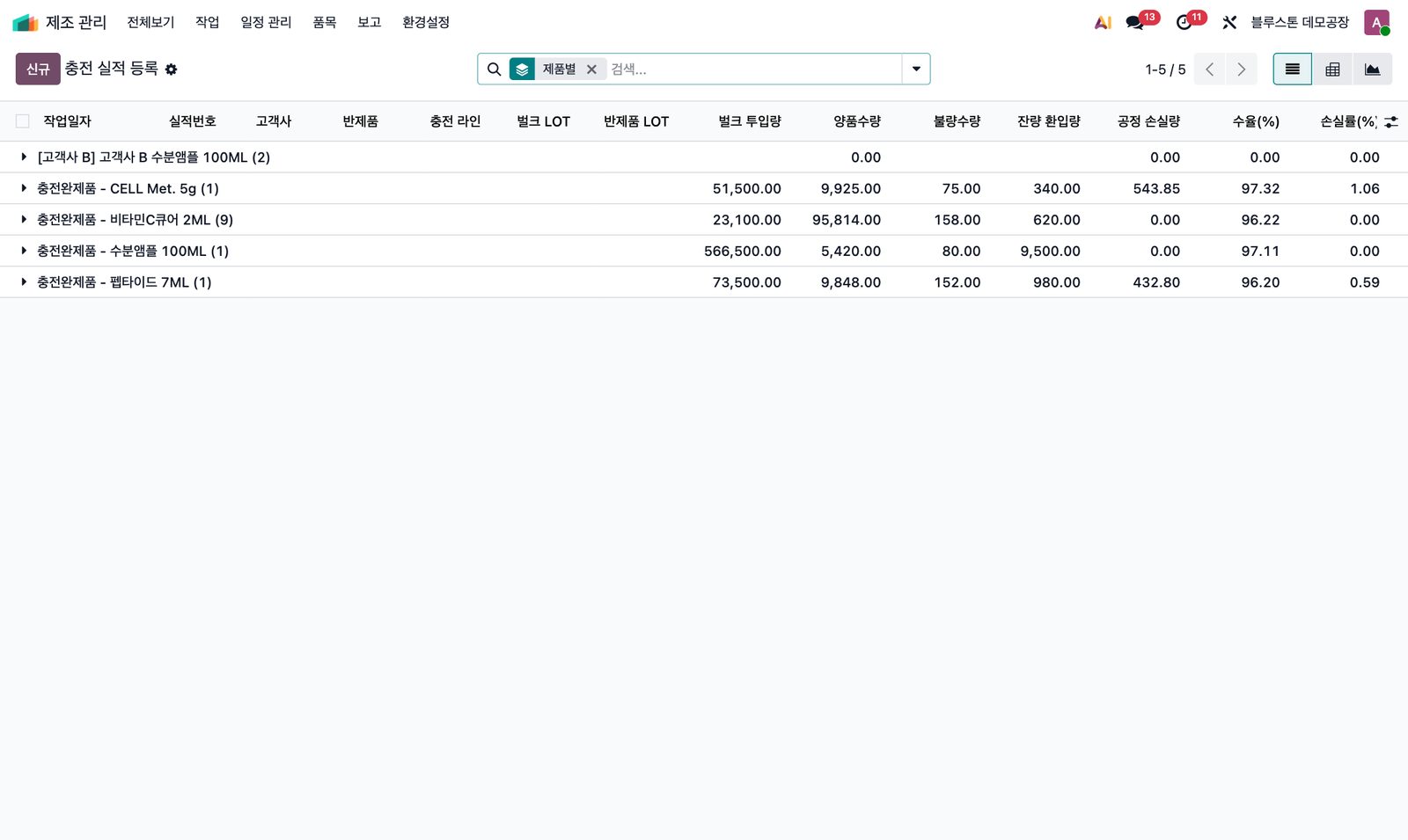Open the AI assistant icon
Screen dimensions: 1408x840
[1103, 23]
